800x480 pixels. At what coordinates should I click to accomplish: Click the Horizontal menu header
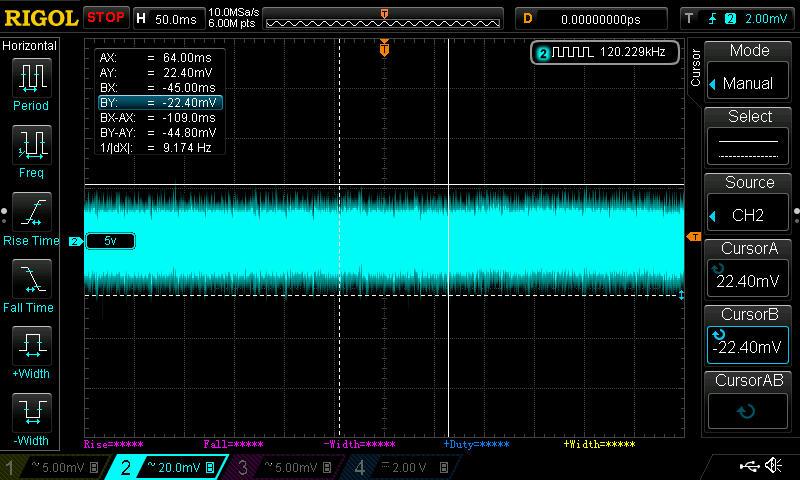click(31, 46)
